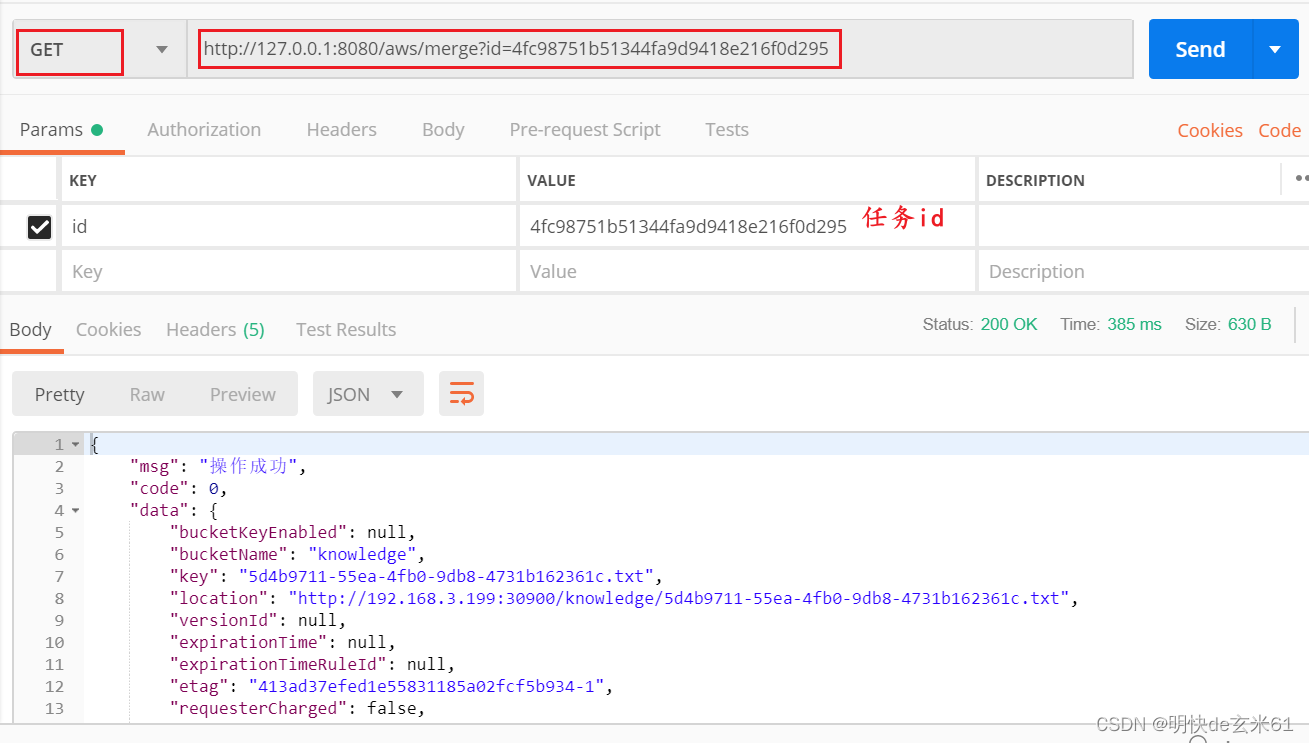Select the response Headers (5) tab
Screen dimensions: 1309x743
pos(215,330)
